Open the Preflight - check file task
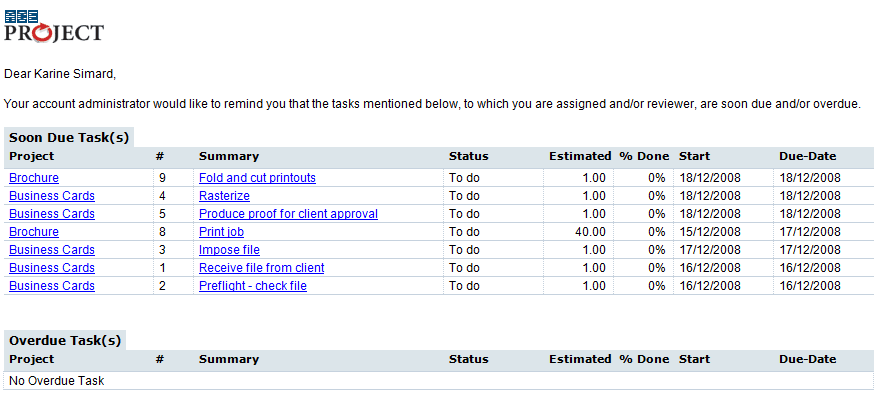882x402 pixels. [253, 286]
